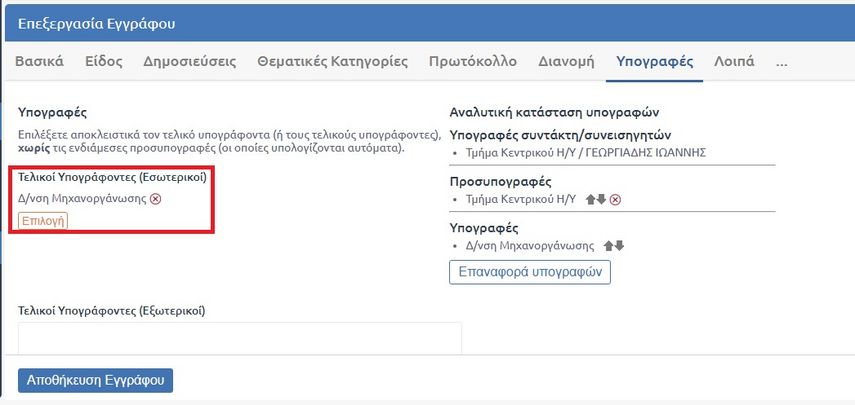Switch to the Διανομή tab
The width and height of the screenshot is (855, 405).
(x=566, y=61)
